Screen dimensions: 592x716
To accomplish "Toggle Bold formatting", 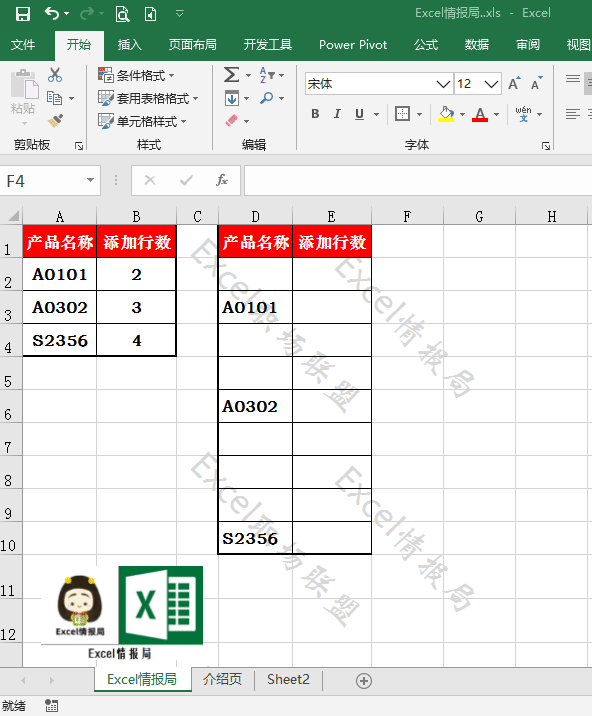I will coord(315,114).
